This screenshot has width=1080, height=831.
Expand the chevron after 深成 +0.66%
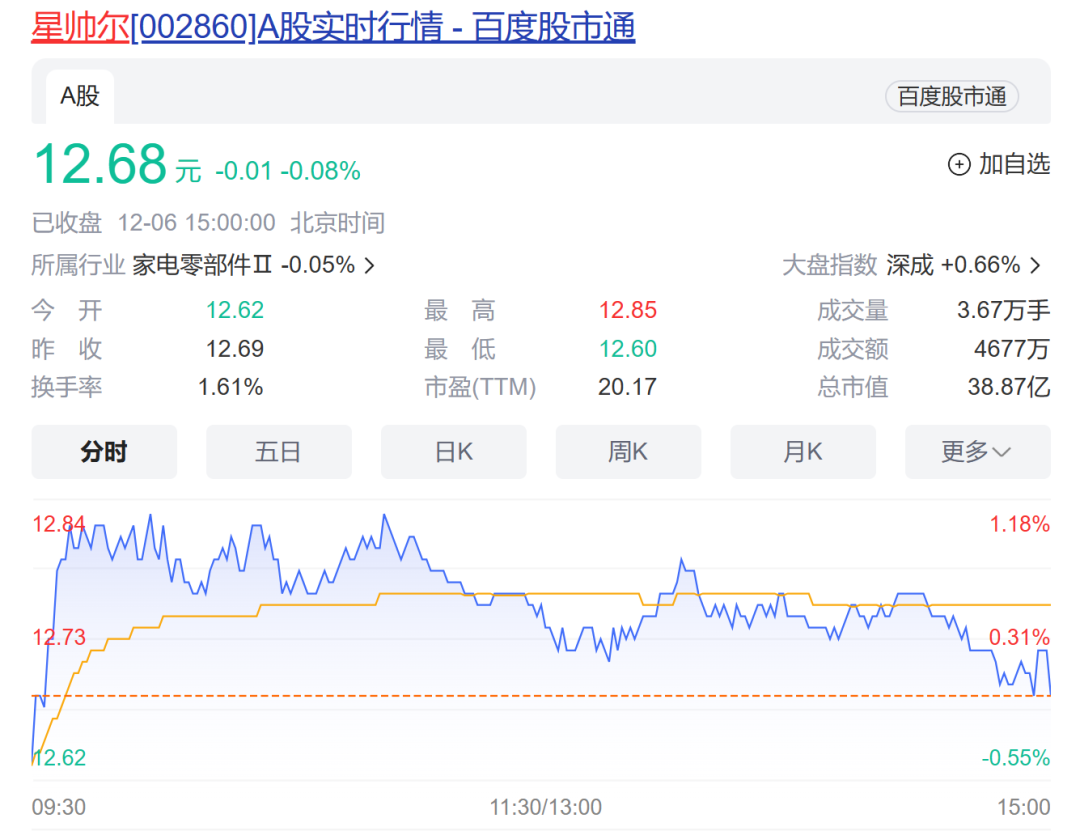click(1035, 265)
